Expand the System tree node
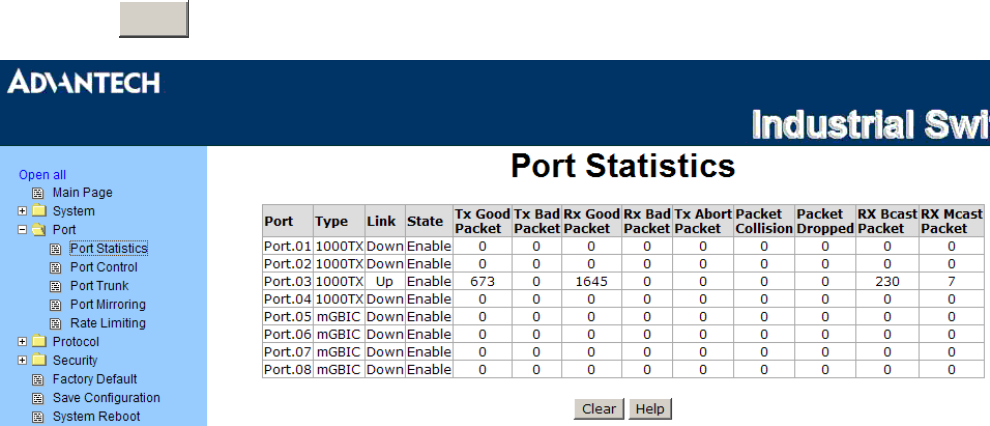This screenshot has width=990, height=426. pos(22,212)
